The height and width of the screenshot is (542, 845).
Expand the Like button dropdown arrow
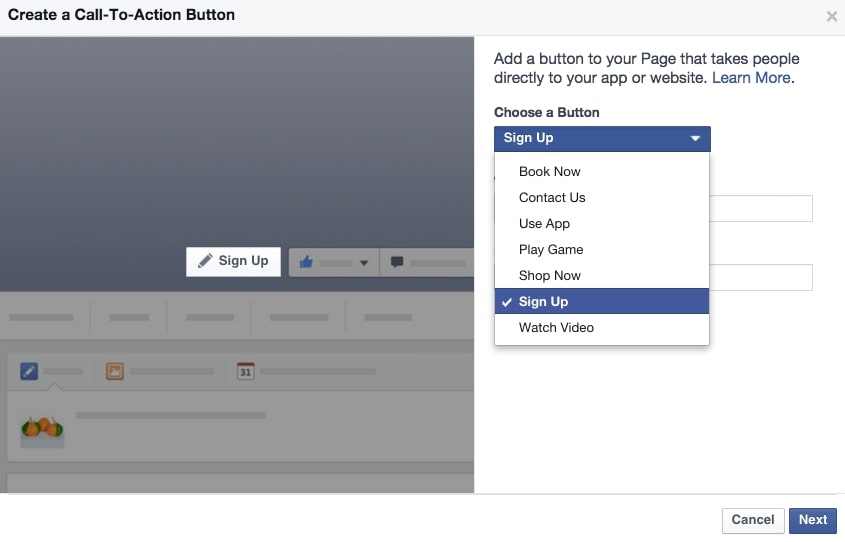[364, 263]
